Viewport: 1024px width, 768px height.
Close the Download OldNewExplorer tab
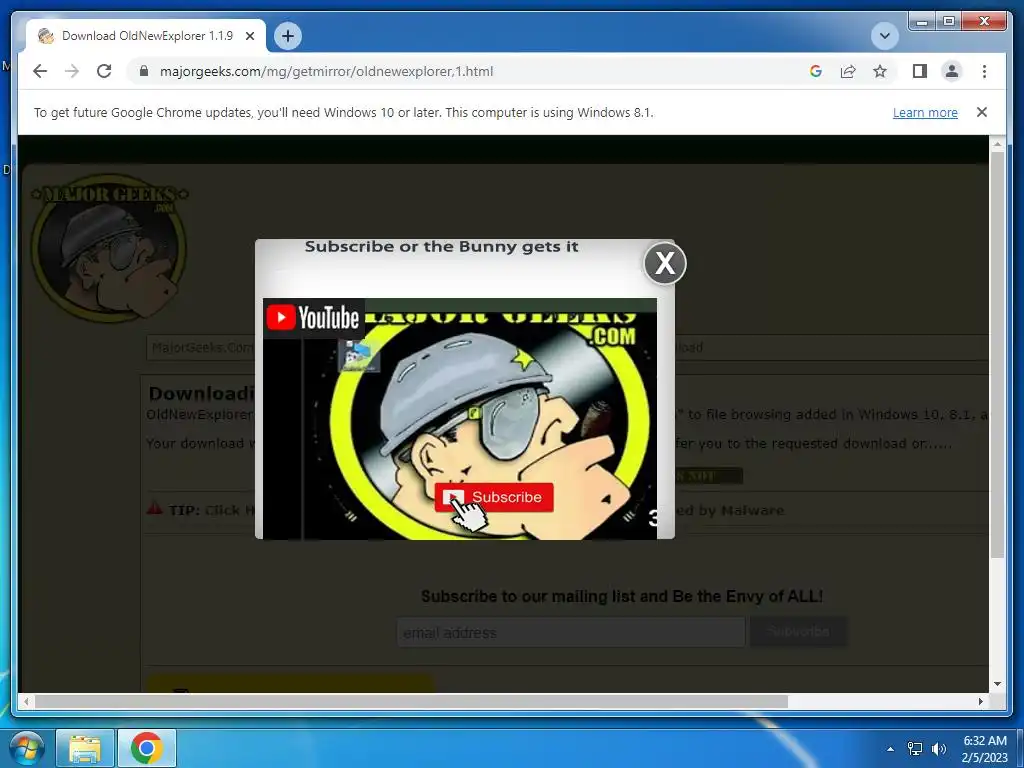249,36
